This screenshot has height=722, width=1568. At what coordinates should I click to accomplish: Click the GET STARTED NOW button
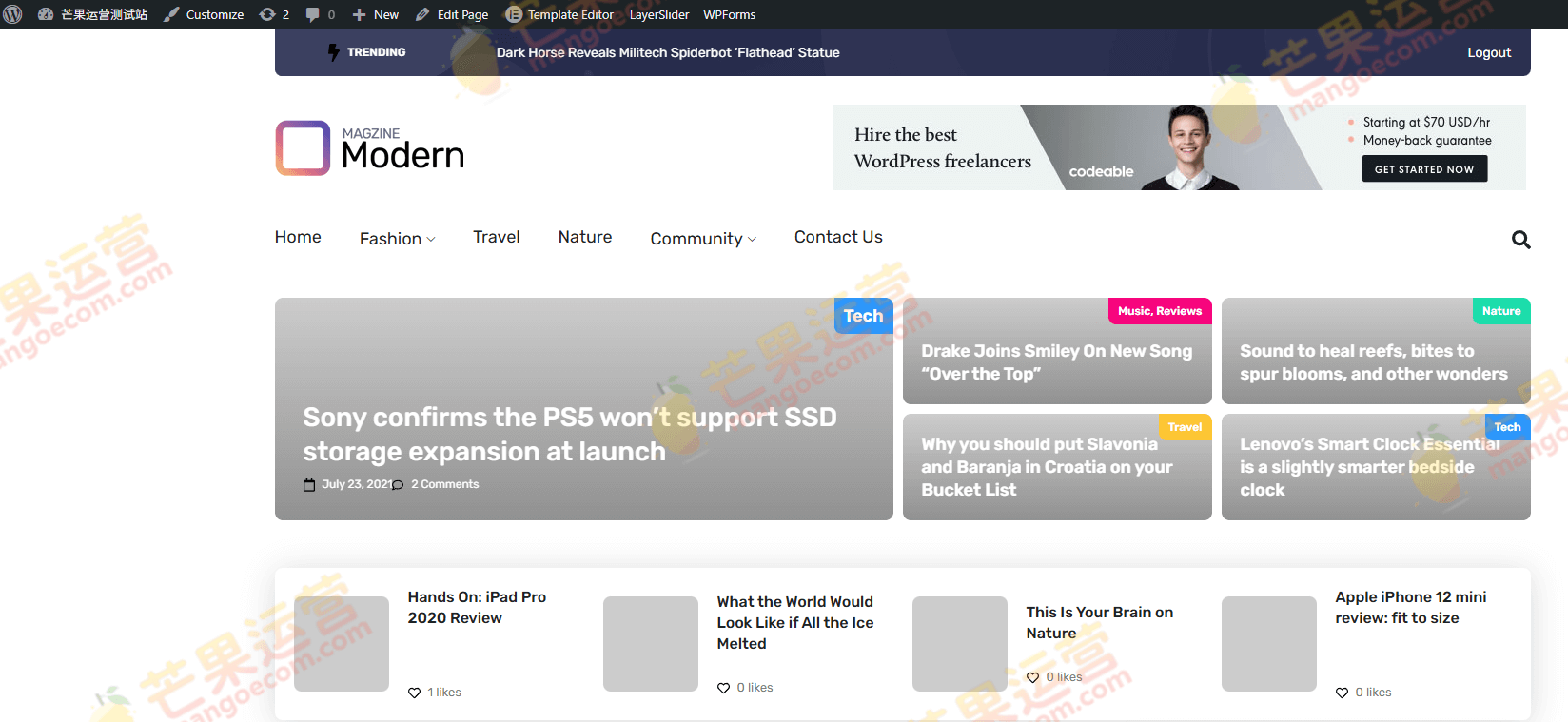pos(1424,169)
